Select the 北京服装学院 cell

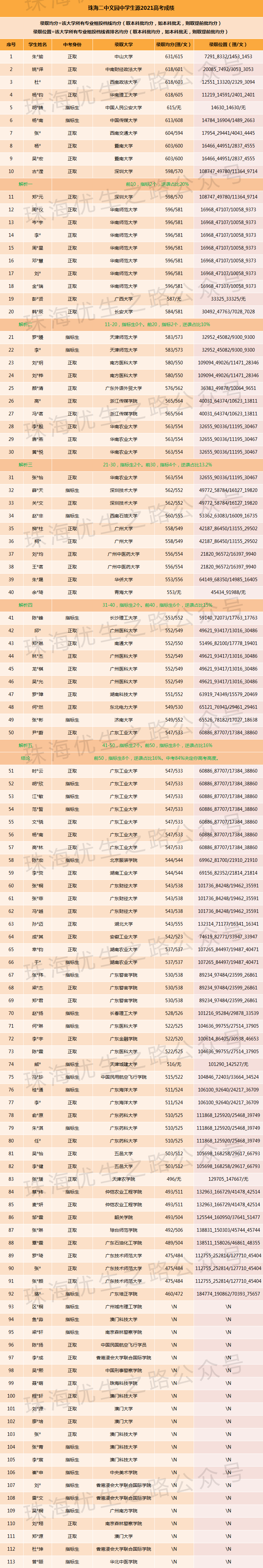124,860
